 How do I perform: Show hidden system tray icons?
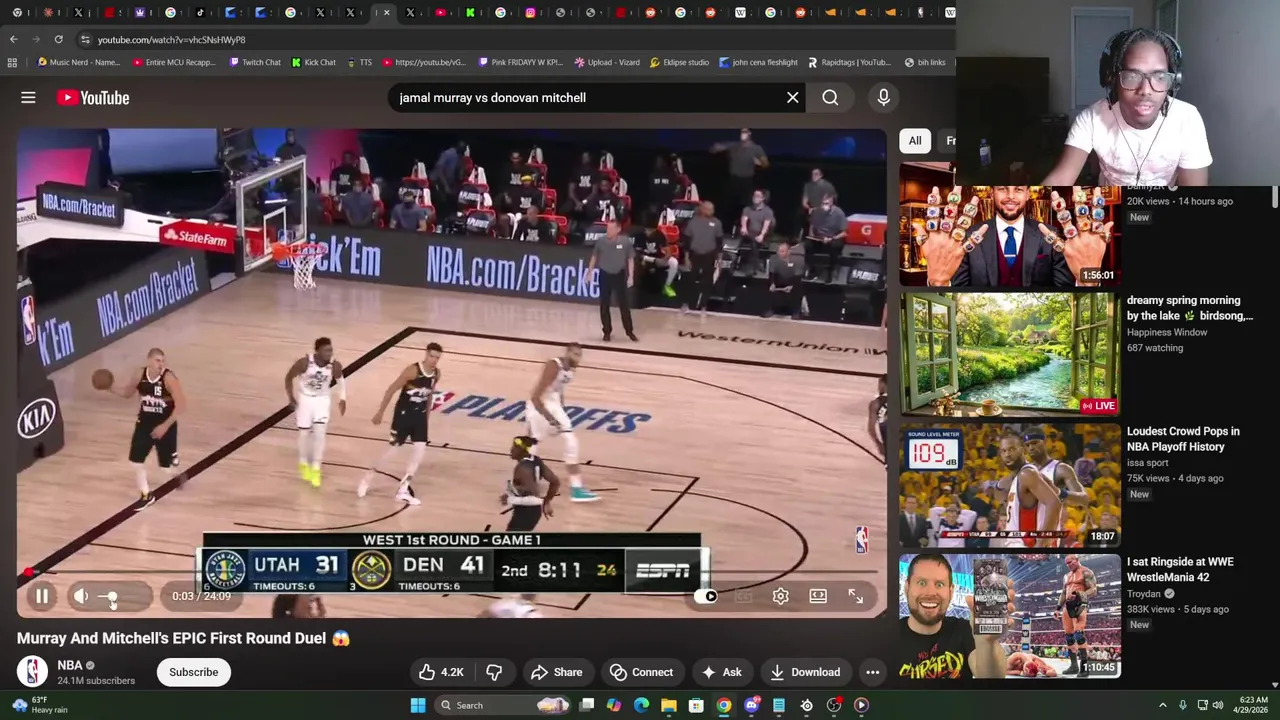pyautogui.click(x=1162, y=705)
